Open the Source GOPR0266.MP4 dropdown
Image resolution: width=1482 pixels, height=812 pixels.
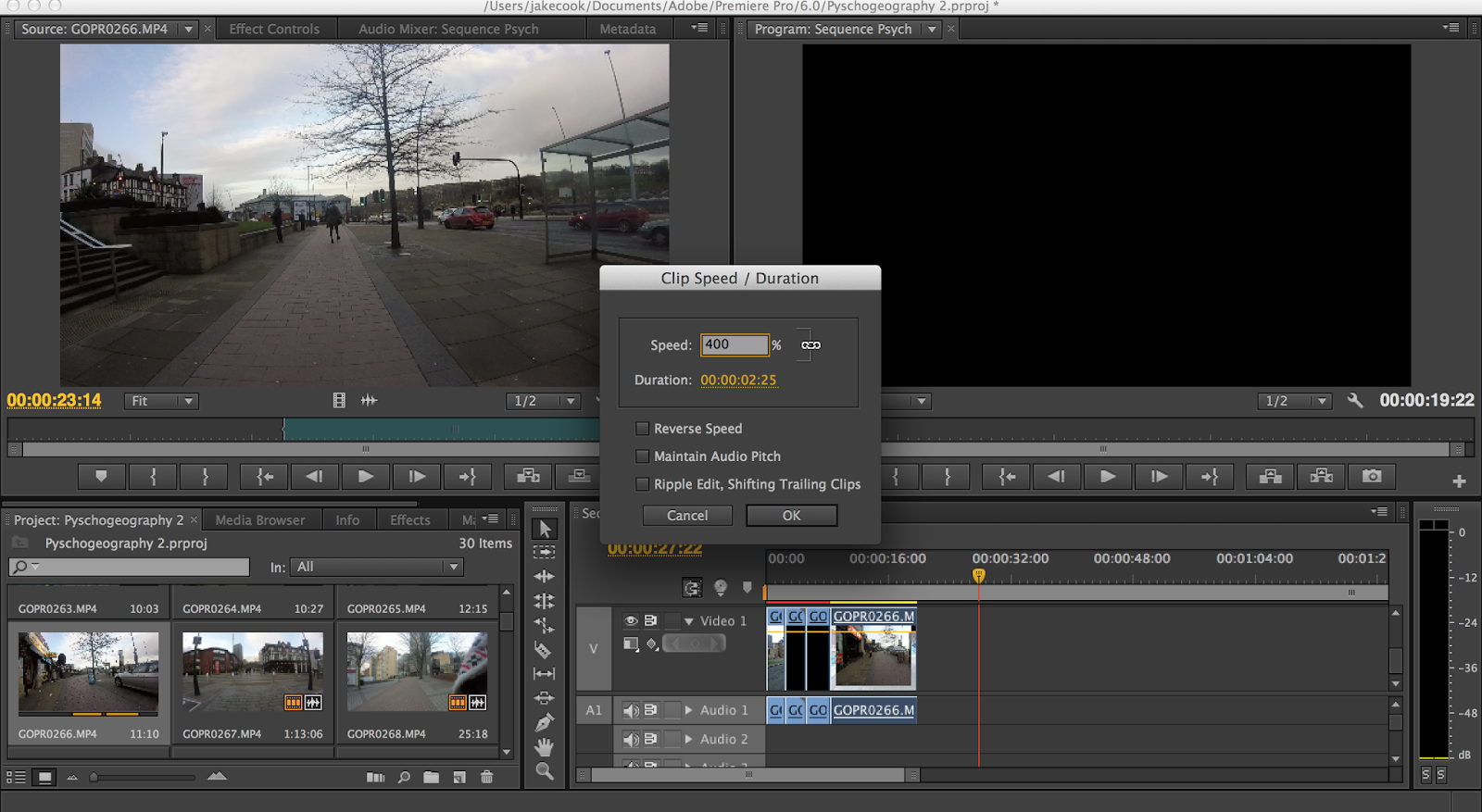click(189, 29)
